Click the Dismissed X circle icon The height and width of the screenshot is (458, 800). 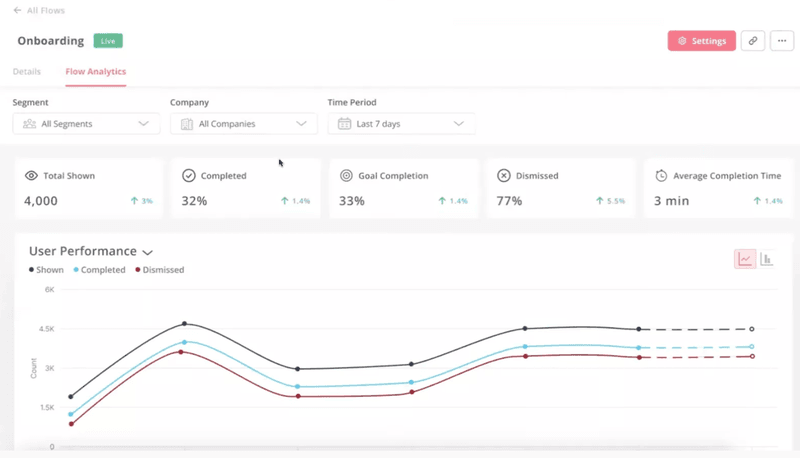coord(504,176)
